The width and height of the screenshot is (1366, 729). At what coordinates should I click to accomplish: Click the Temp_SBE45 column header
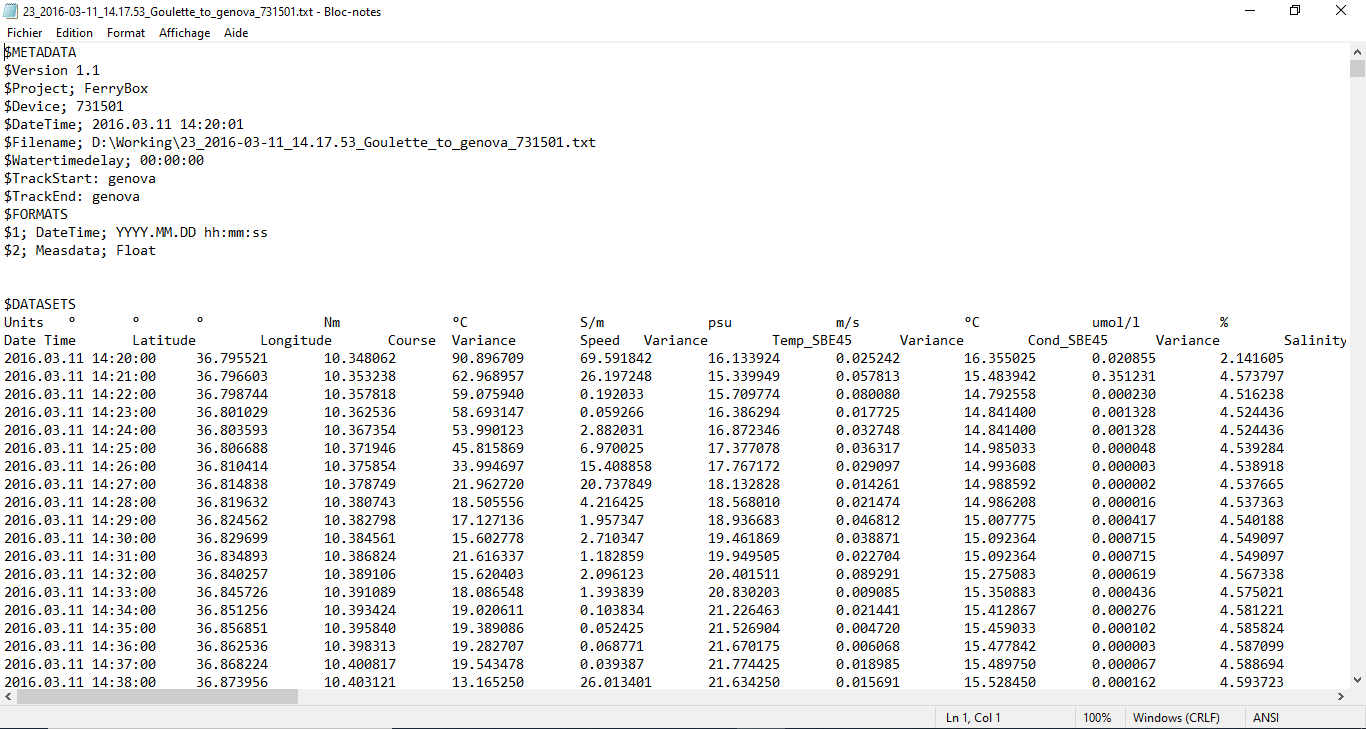coord(812,340)
